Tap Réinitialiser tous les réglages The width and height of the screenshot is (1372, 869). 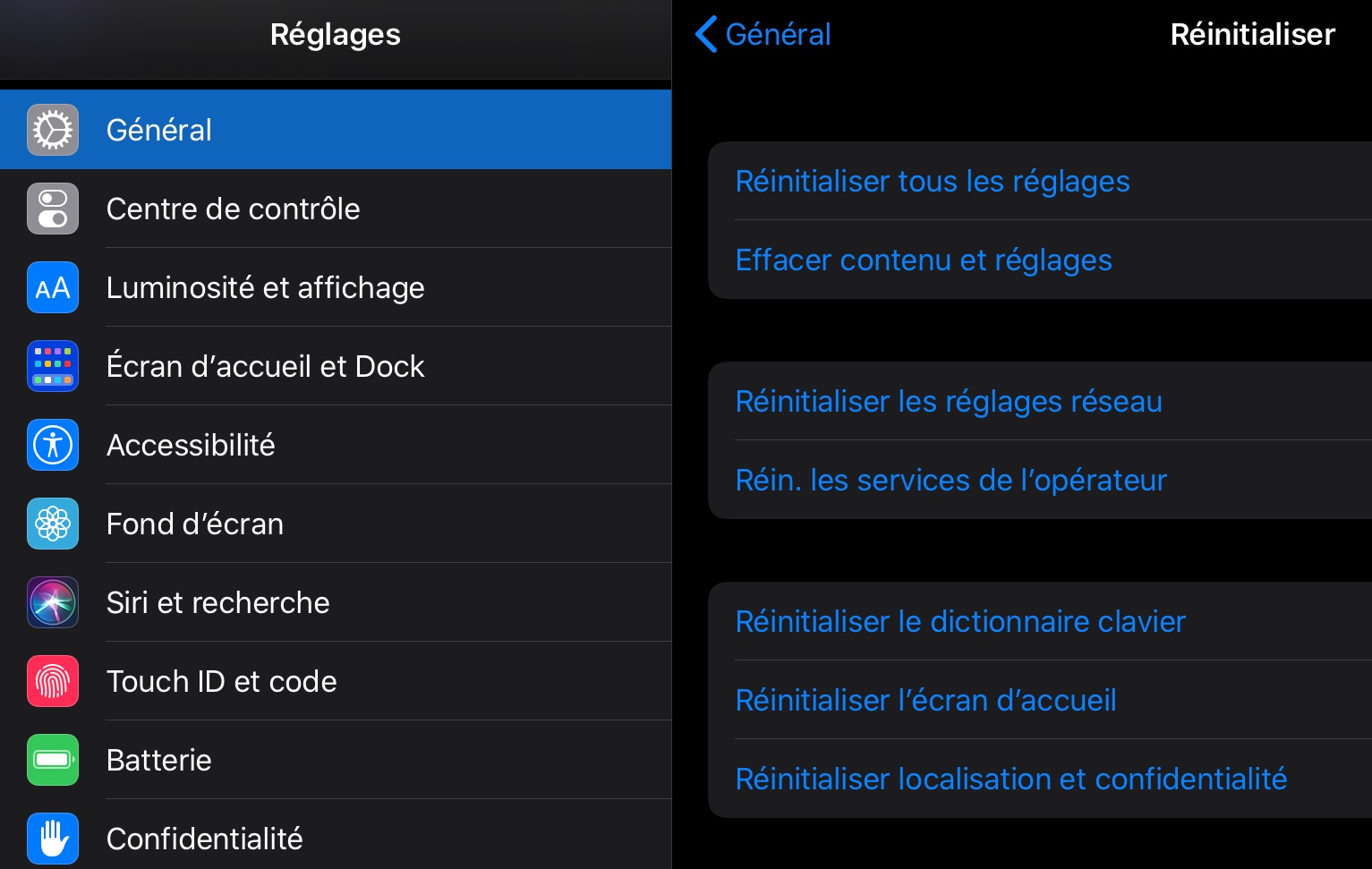click(x=933, y=181)
